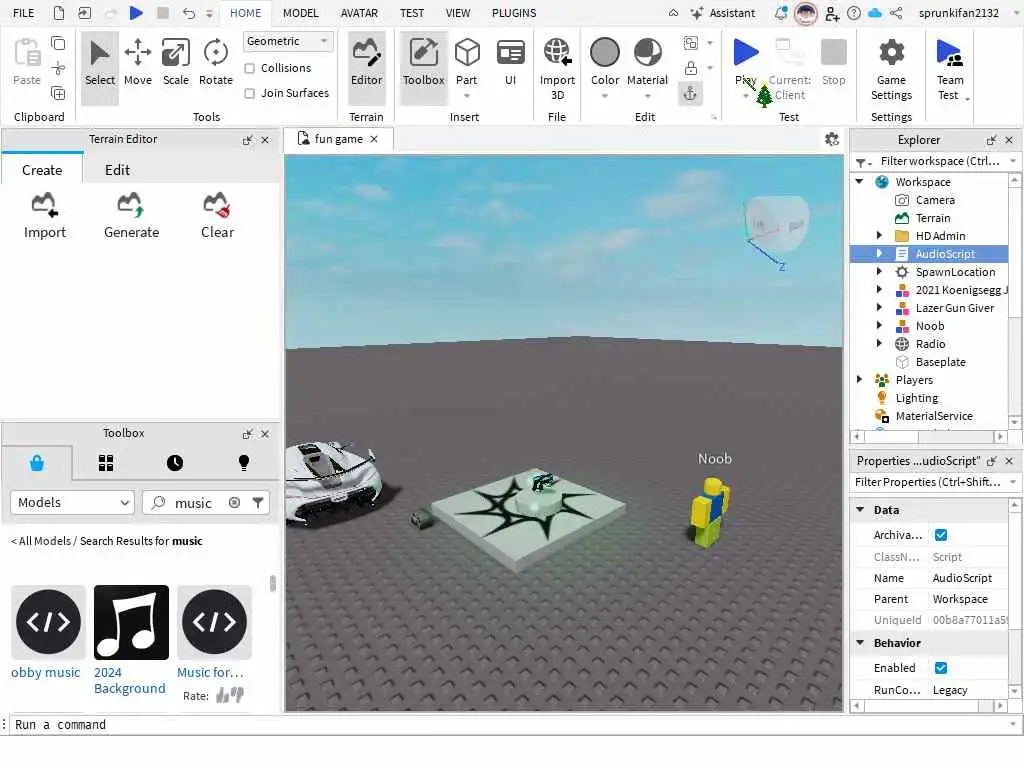Screen dimensions: 1024x768
Task: Insert a new Part
Action: point(467,63)
